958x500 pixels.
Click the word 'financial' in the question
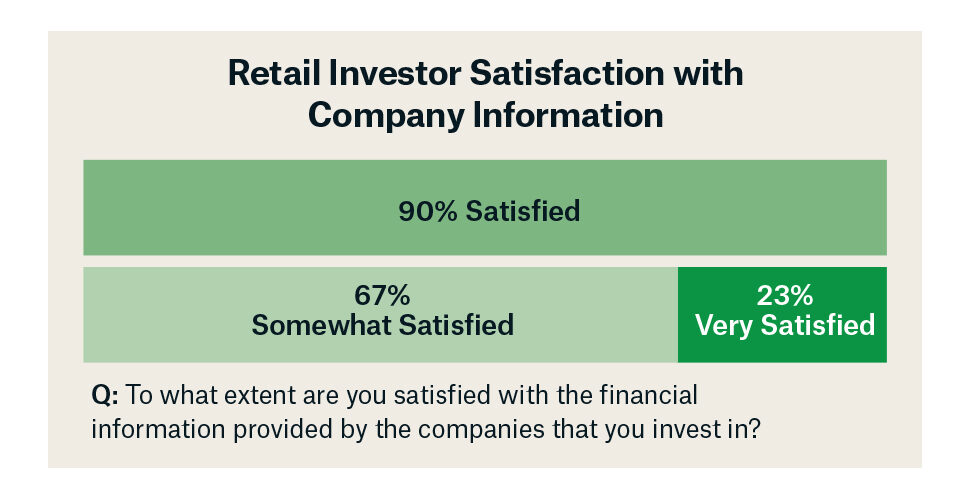click(648, 395)
